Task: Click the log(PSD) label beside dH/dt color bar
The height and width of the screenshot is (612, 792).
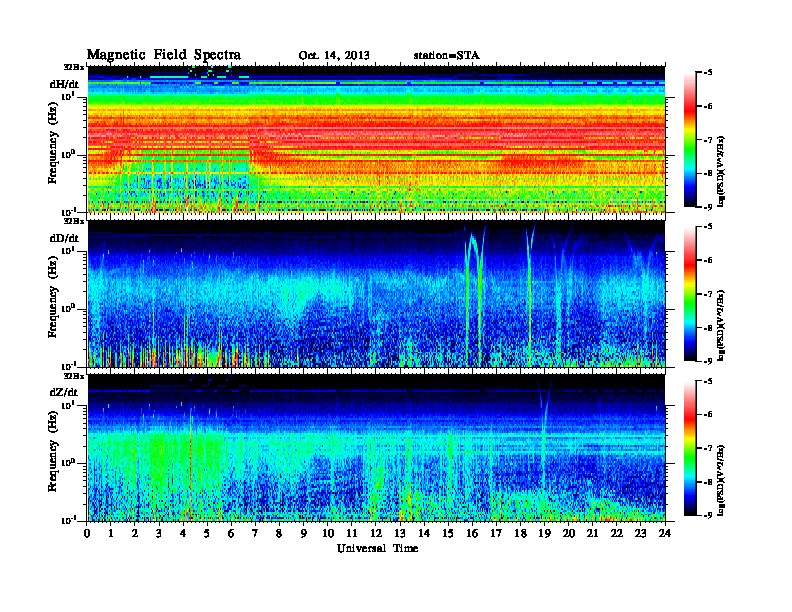Action: click(x=722, y=170)
